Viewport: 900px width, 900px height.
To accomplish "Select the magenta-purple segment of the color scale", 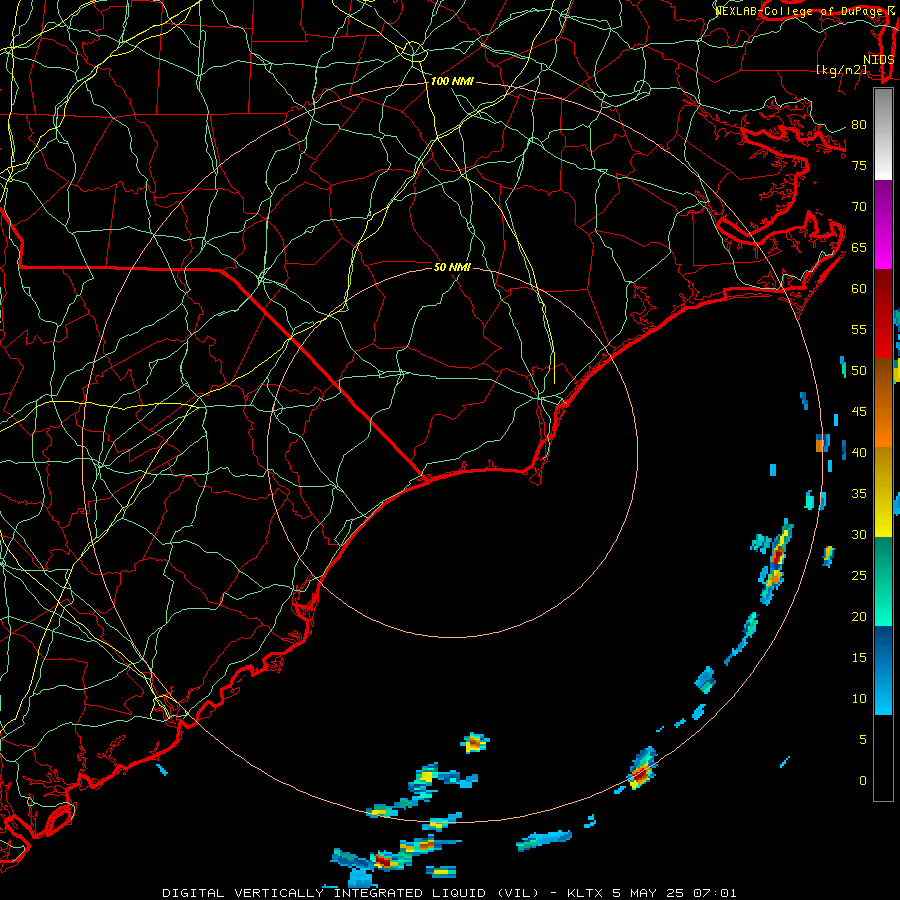I will 883,224.
